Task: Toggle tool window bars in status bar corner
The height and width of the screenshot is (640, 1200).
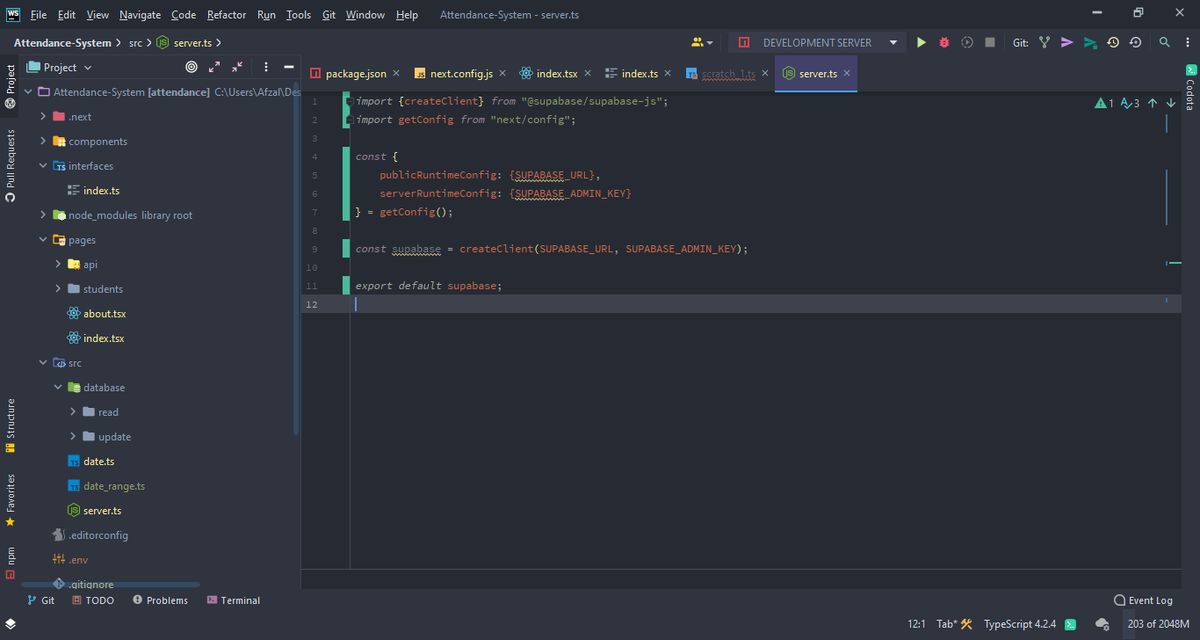Action: tap(10, 623)
